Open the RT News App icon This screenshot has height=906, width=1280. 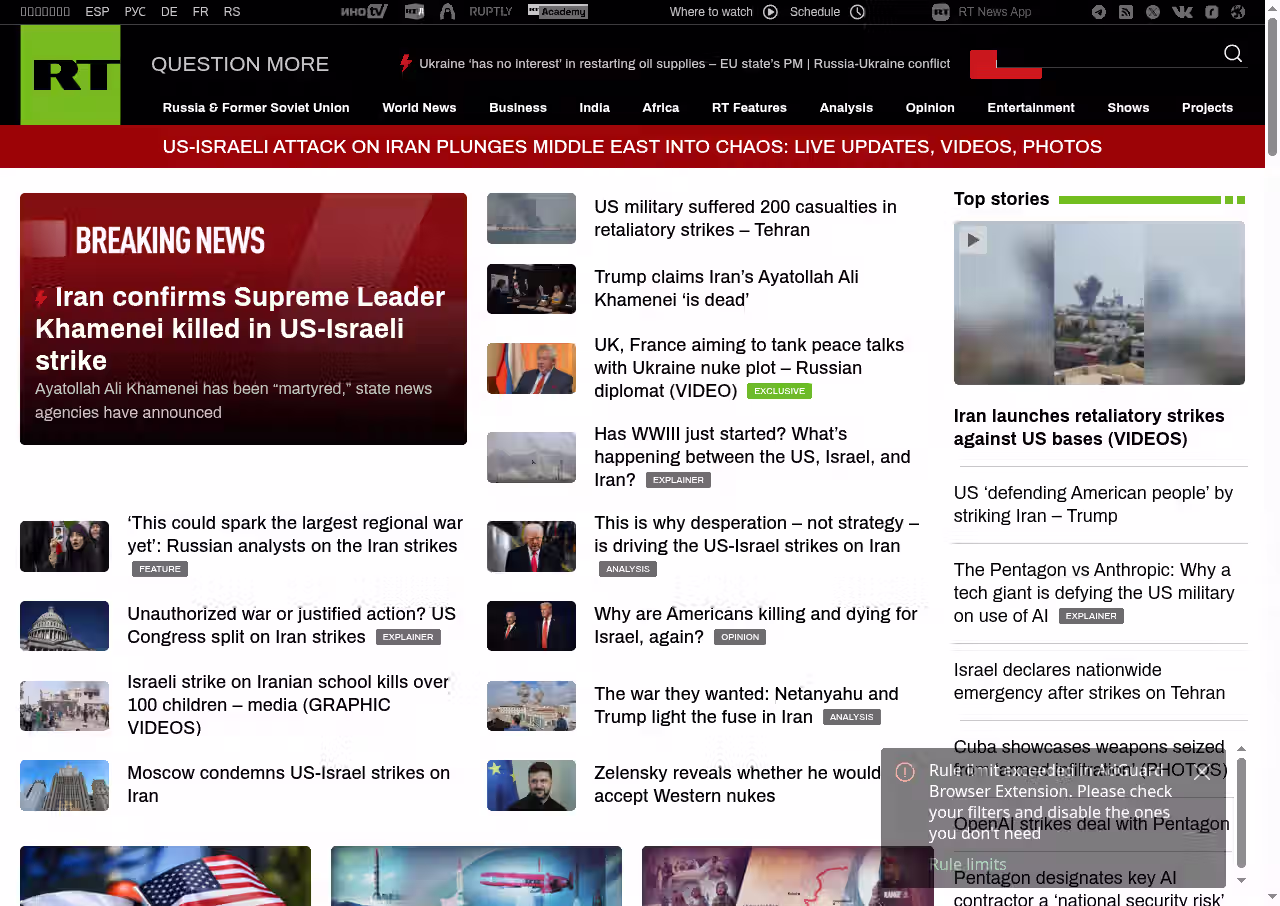click(940, 12)
